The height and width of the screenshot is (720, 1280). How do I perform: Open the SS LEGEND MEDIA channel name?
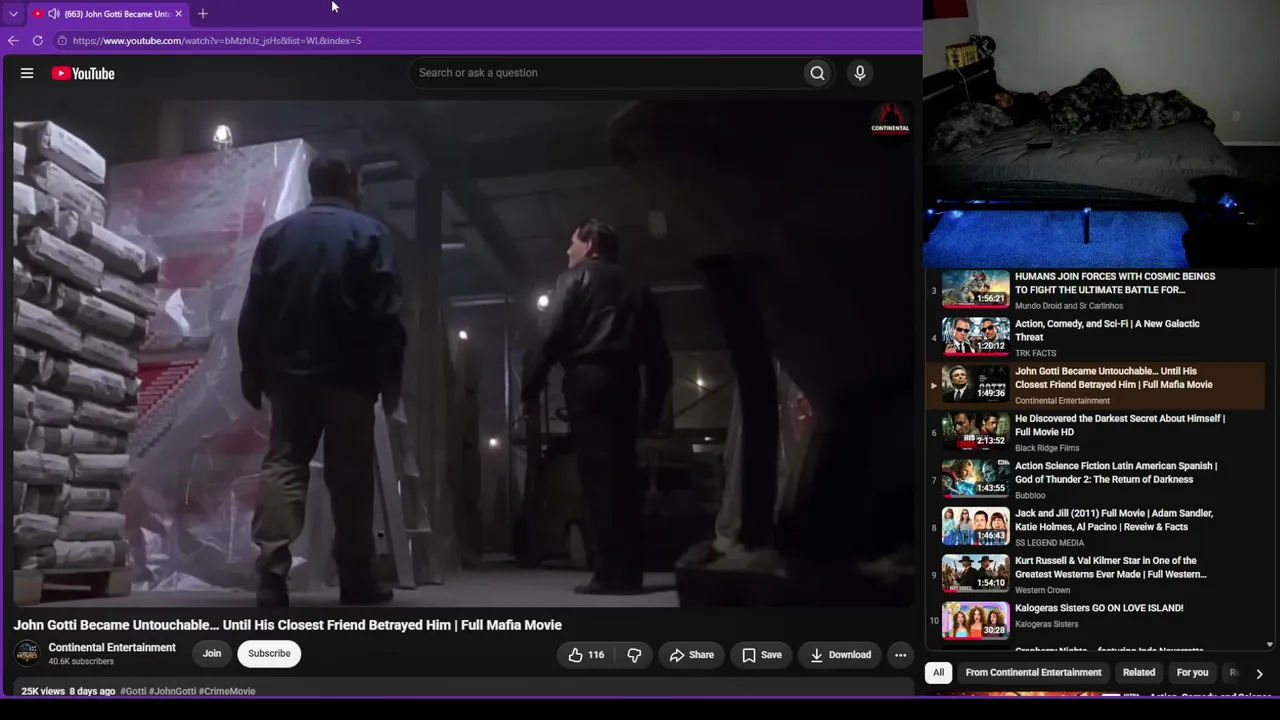1049,543
